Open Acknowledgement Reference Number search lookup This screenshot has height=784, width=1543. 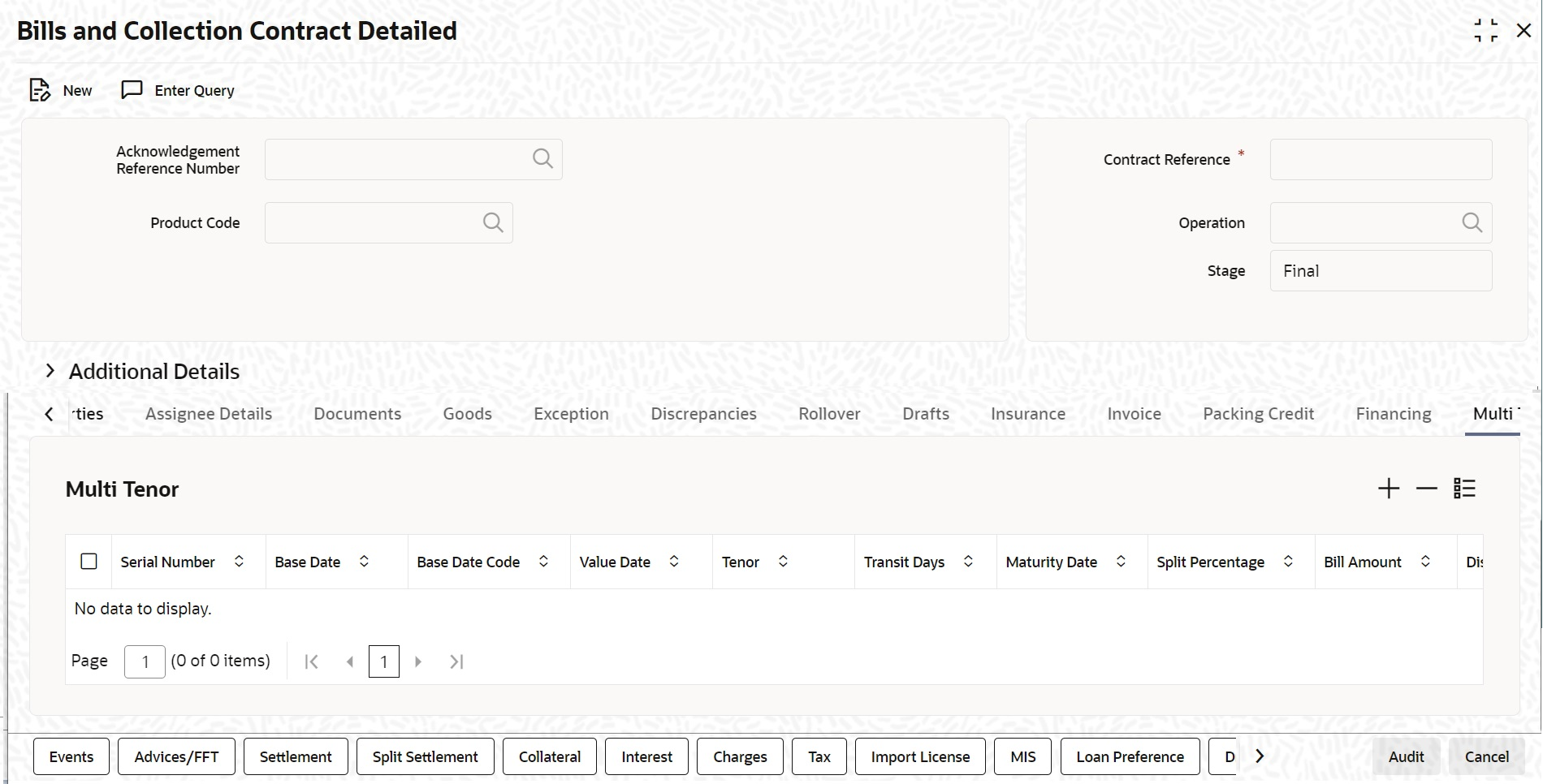[x=542, y=159]
